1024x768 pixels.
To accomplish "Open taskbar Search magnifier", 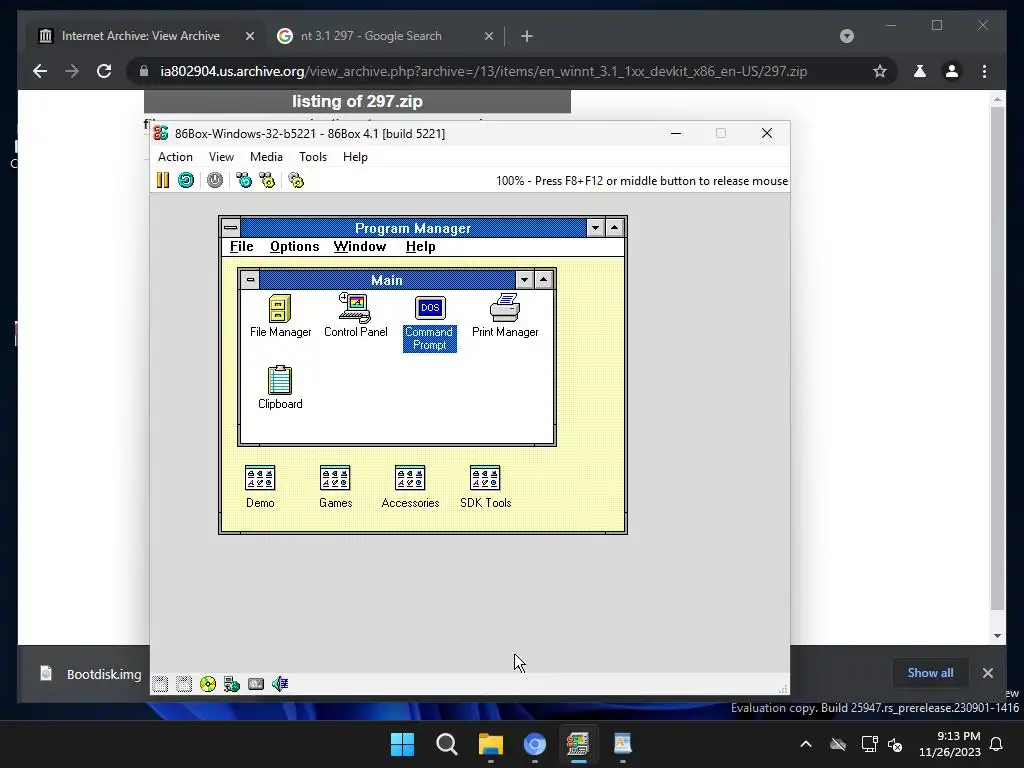I will pyautogui.click(x=447, y=744).
